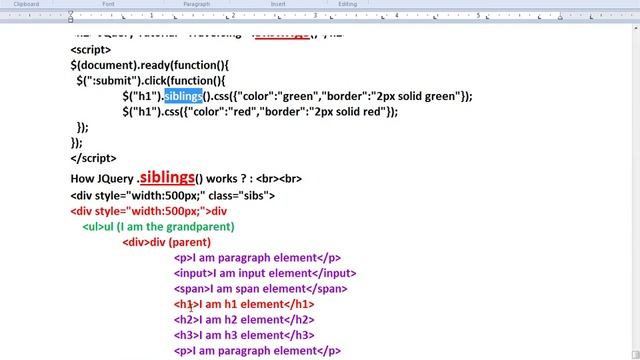The height and width of the screenshot is (360, 640).
Task: Click the "I am h3 element" line
Action: (244, 336)
